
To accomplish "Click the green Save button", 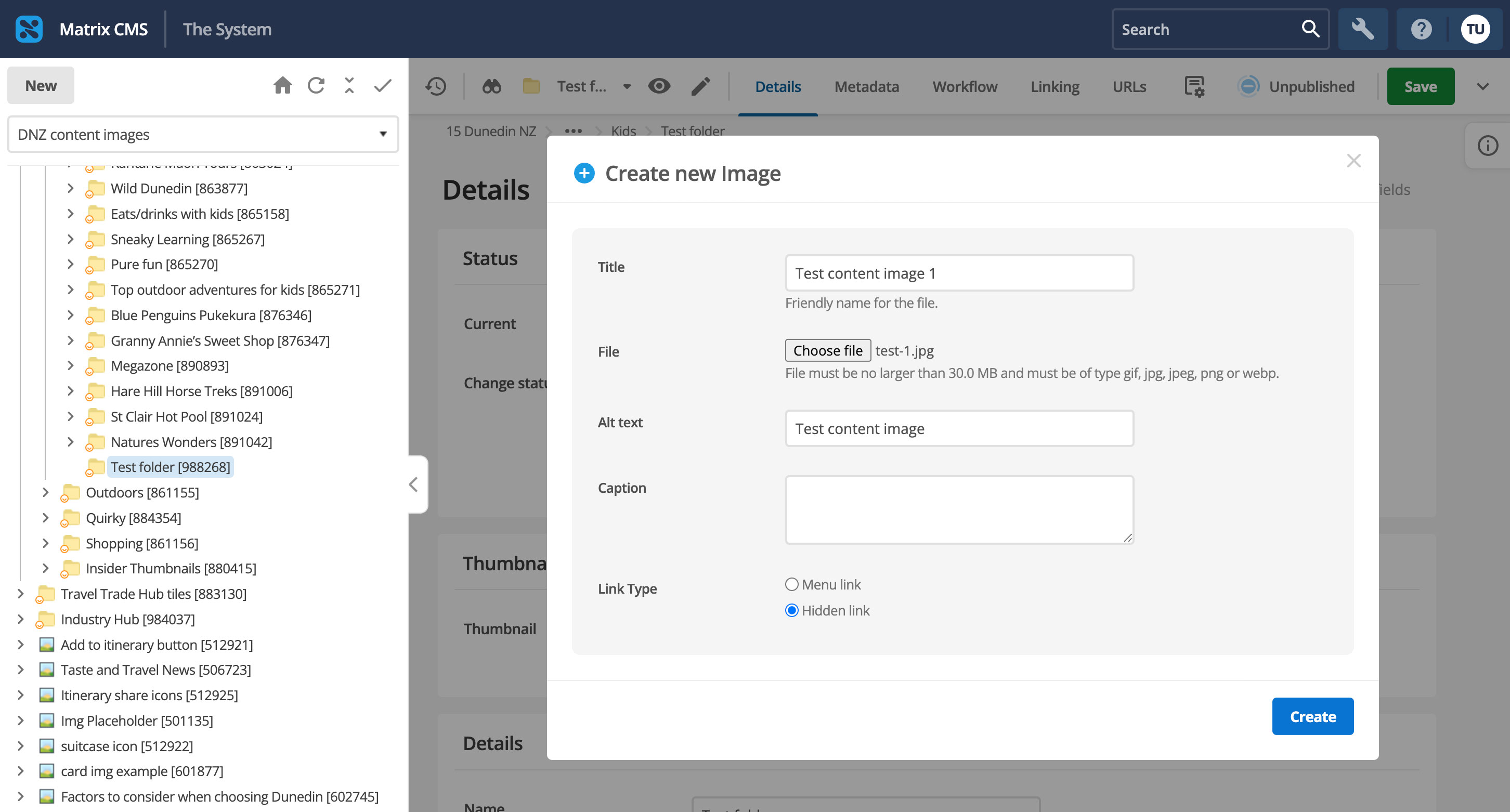I will 1421,87.
